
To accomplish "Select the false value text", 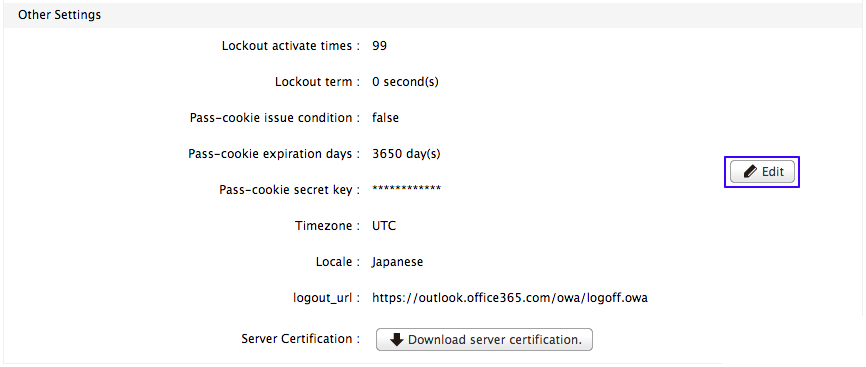I will coord(386,118).
